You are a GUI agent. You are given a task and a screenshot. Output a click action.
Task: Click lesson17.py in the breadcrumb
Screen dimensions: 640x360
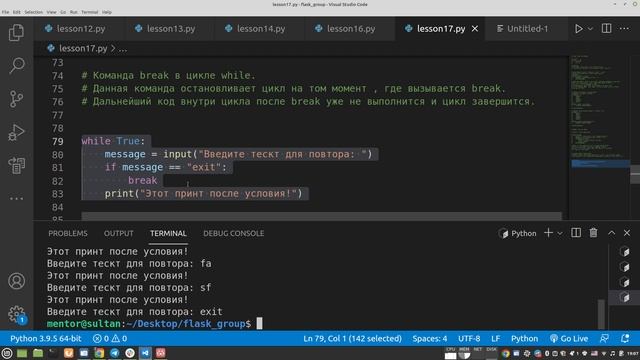click(x=83, y=49)
